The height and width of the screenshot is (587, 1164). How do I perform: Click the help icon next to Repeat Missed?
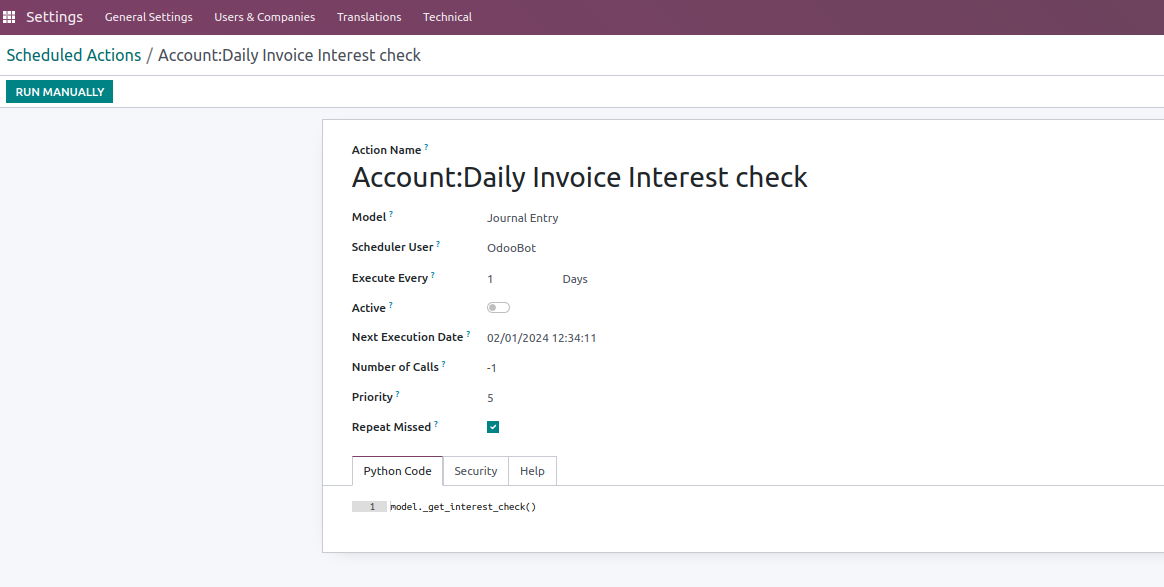click(x=436, y=424)
